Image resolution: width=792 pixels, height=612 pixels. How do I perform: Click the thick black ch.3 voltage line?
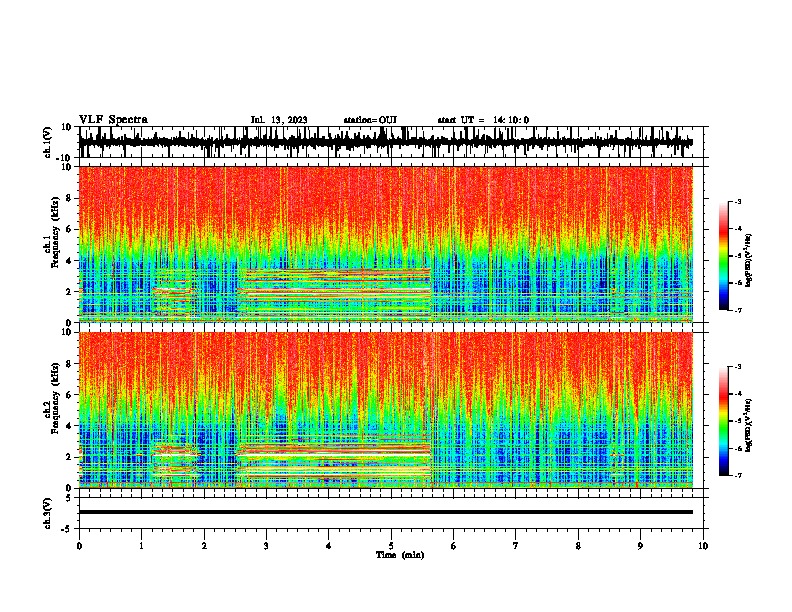click(386, 512)
